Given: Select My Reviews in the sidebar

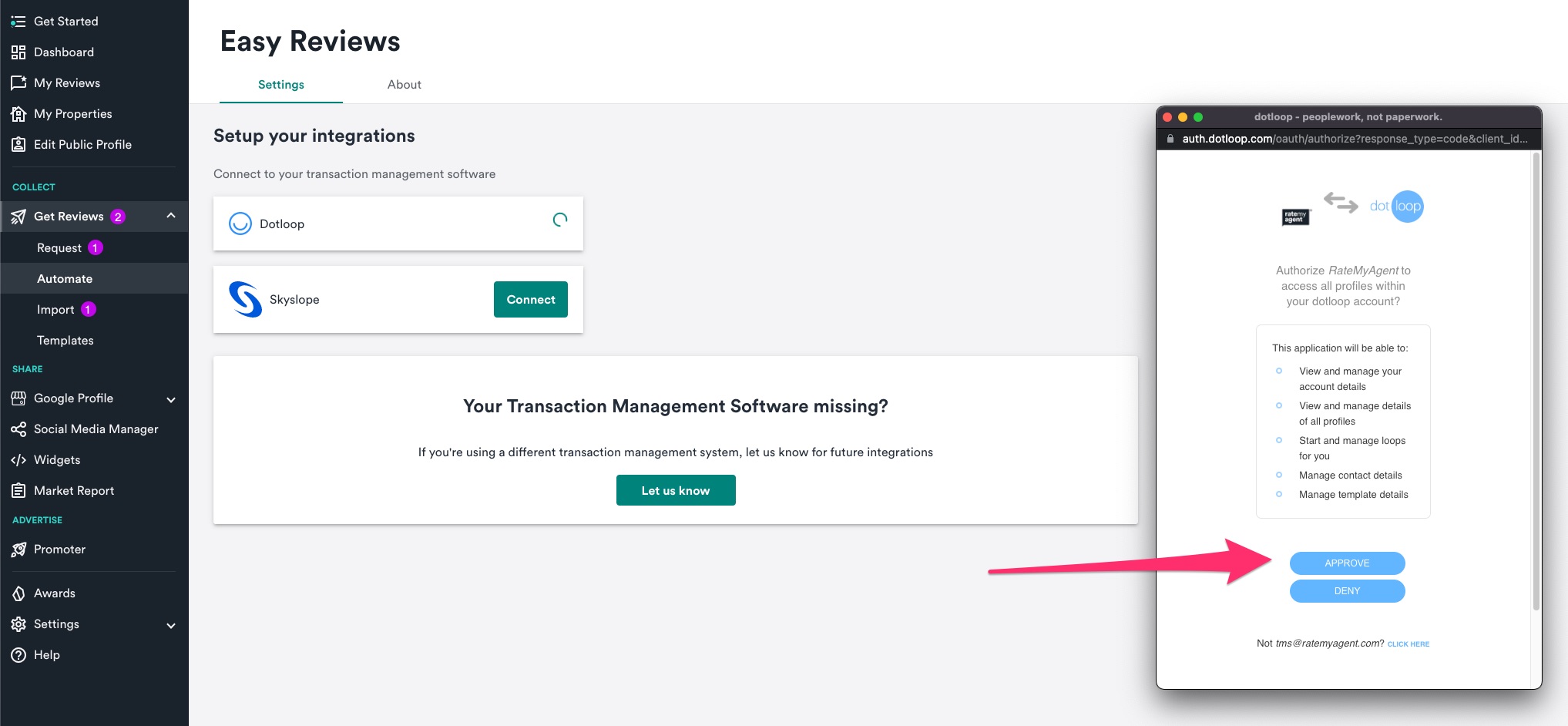Looking at the screenshot, I should pos(66,82).
